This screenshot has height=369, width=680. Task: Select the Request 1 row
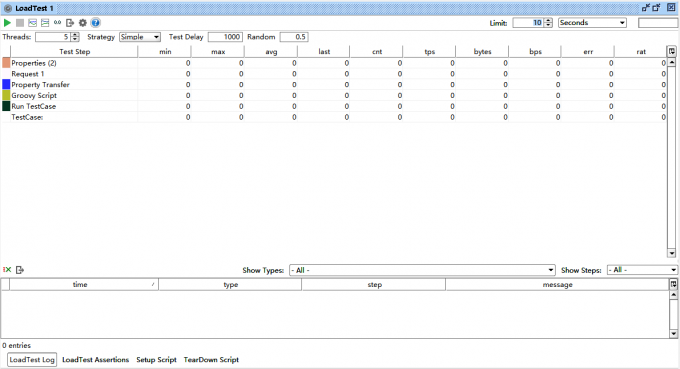(x=334, y=74)
